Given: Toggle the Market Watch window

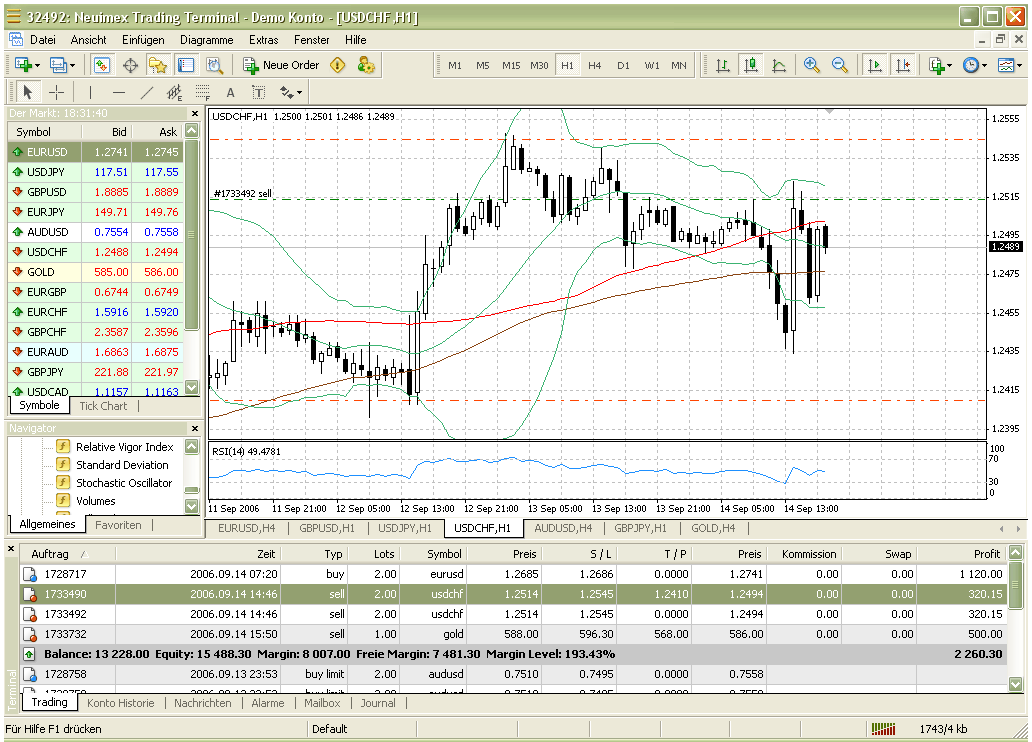Looking at the screenshot, I should pos(102,65).
